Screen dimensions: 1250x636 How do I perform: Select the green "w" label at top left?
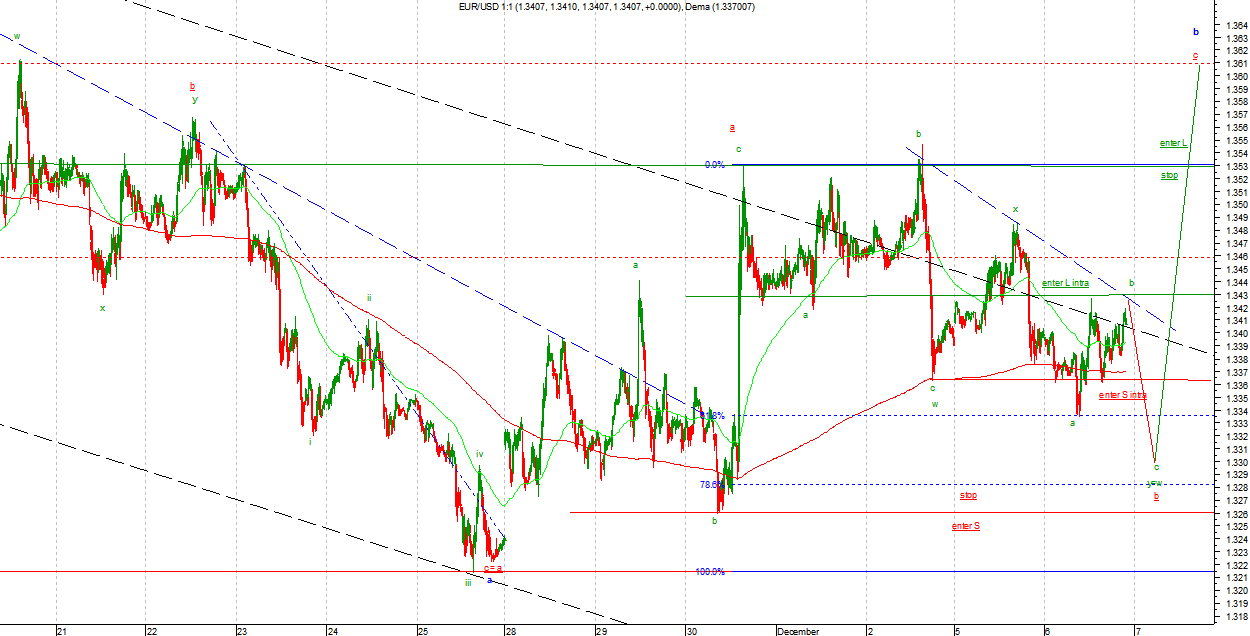pos(17,36)
